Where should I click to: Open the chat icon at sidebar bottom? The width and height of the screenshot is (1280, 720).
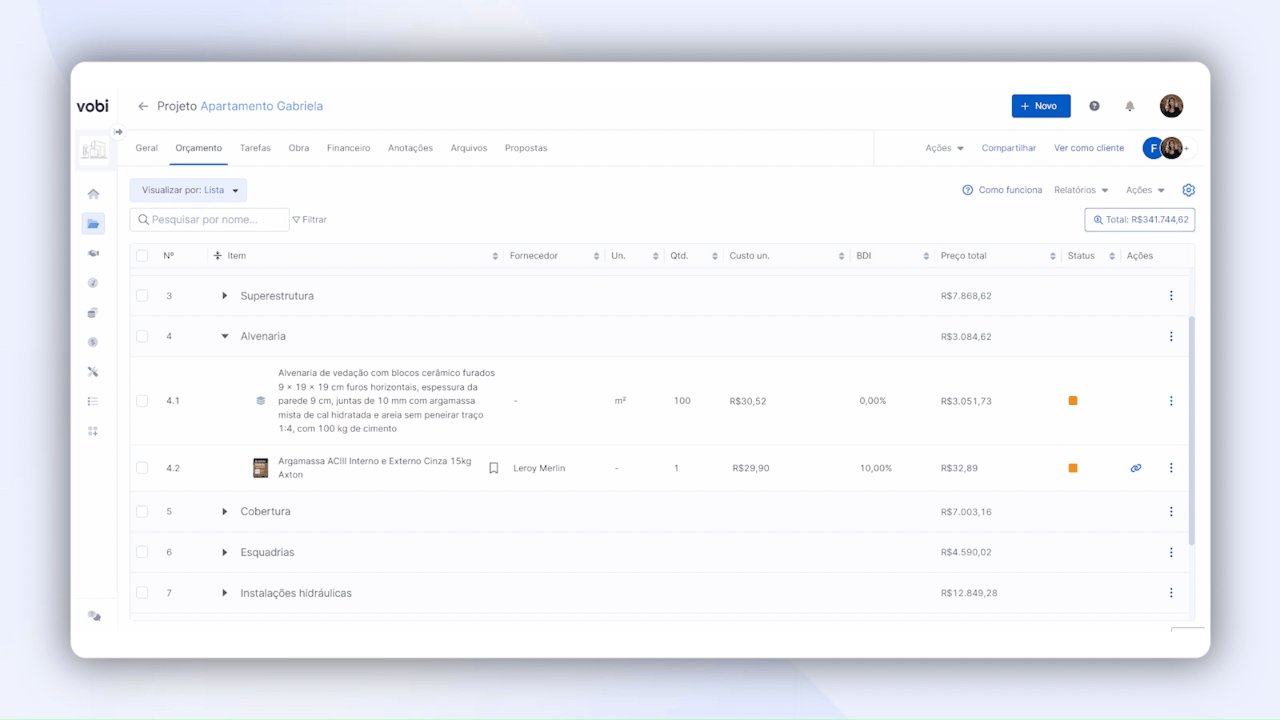(x=94, y=616)
